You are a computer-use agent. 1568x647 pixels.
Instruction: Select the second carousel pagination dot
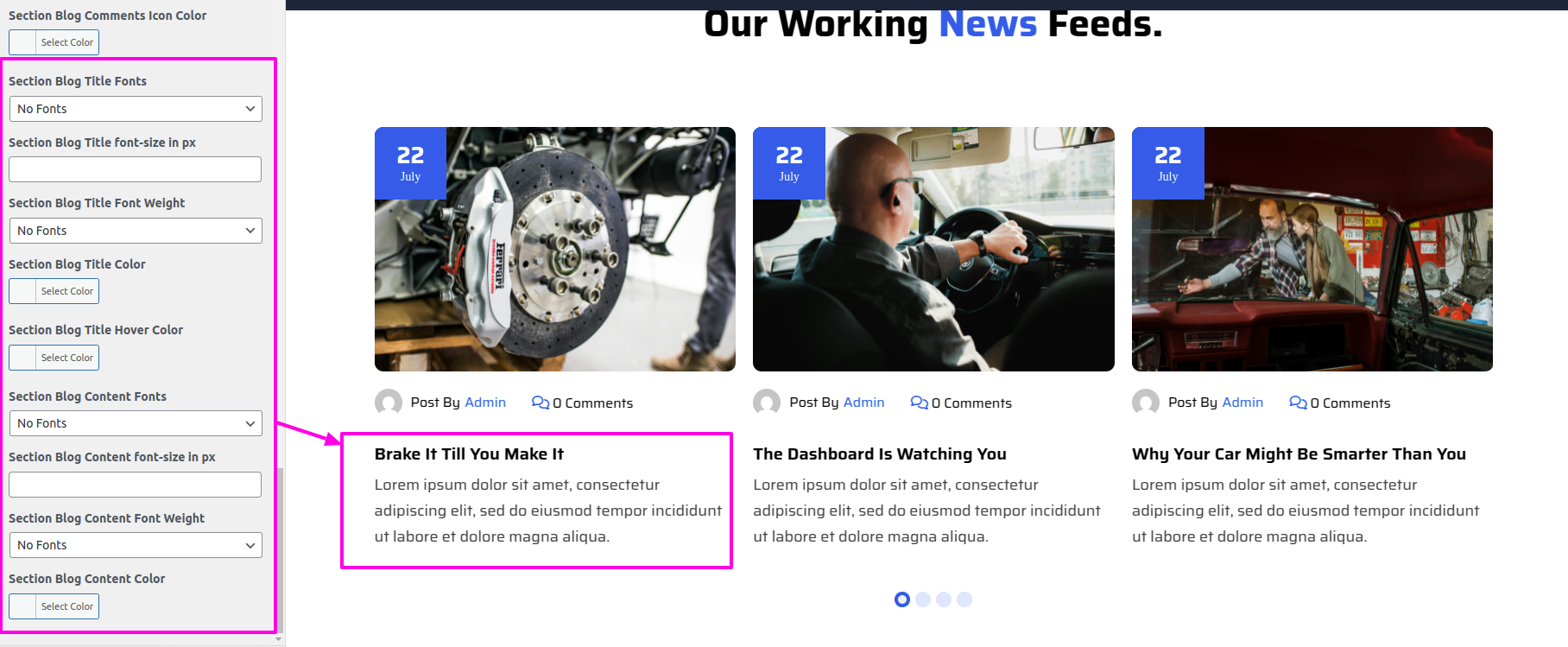(x=923, y=599)
